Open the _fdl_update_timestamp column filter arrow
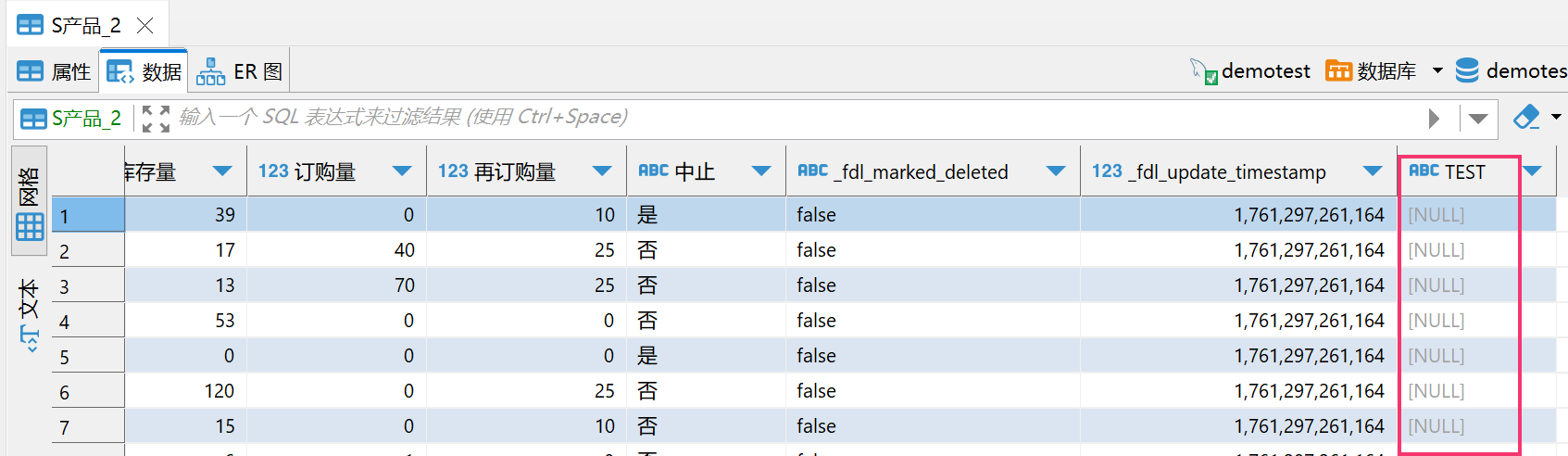This screenshot has width=1568, height=456. click(1373, 171)
